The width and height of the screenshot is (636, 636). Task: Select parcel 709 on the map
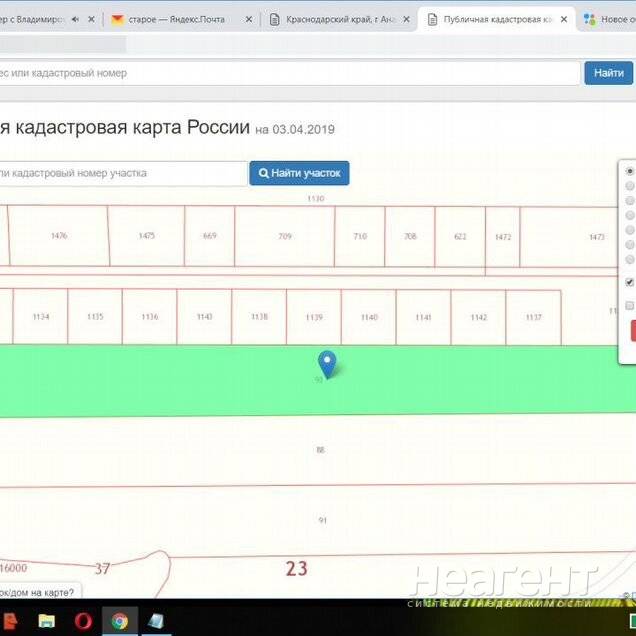(285, 236)
